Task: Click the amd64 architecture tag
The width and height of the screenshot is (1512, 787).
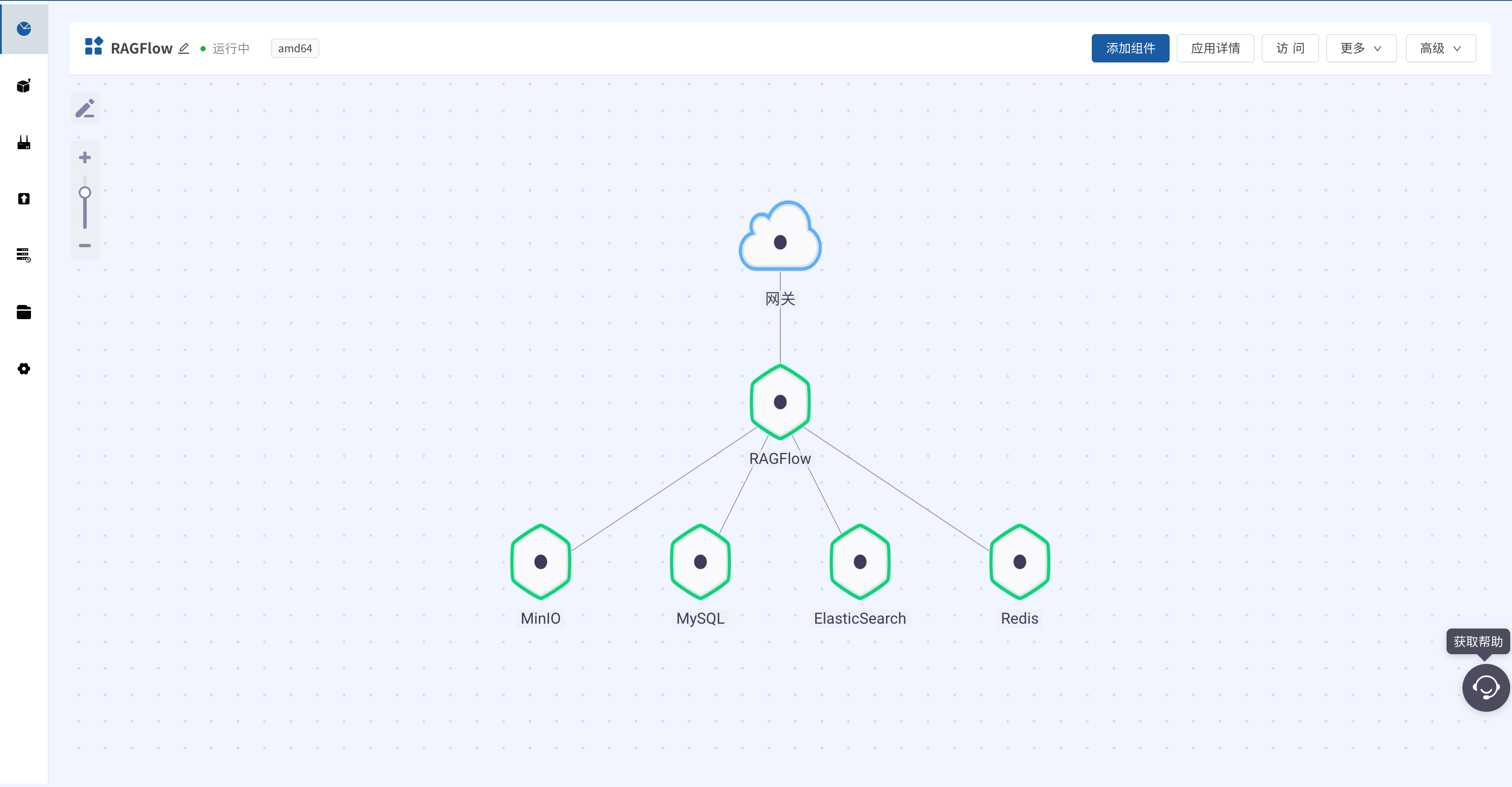Action: click(295, 48)
